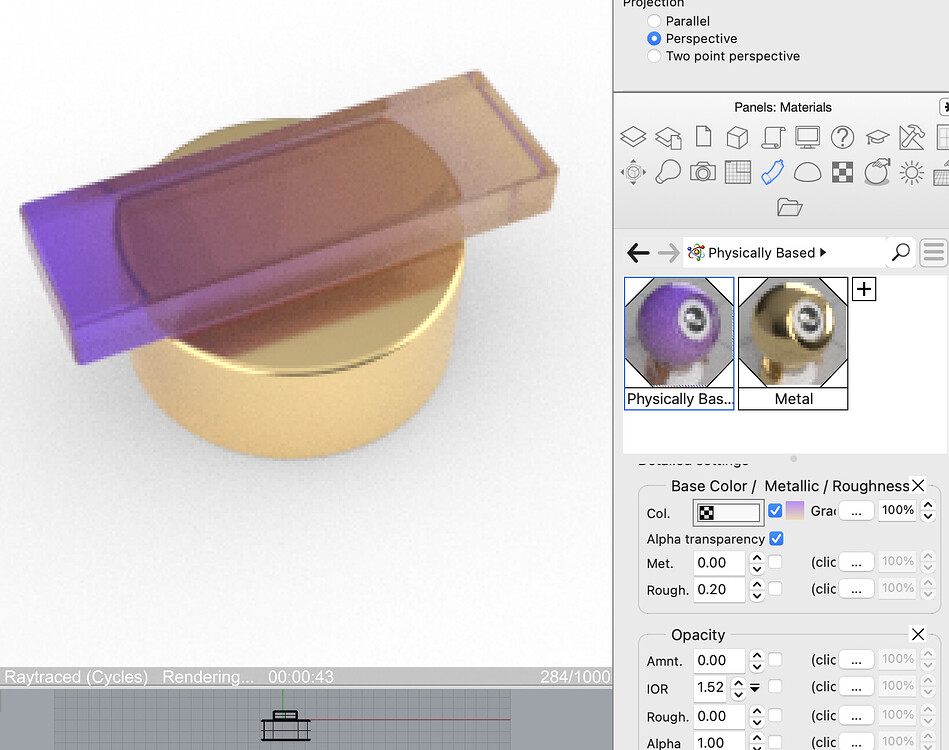Screen dimensions: 949x750
Task: Open the IOR presets dropdown arrow
Action: [755, 687]
